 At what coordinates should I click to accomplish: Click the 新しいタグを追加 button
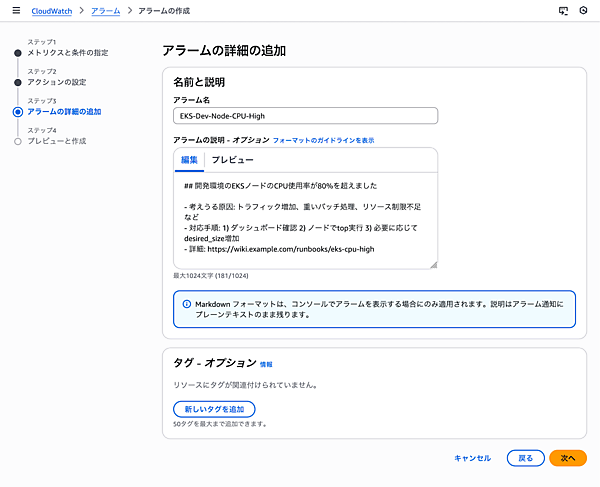[214, 409]
